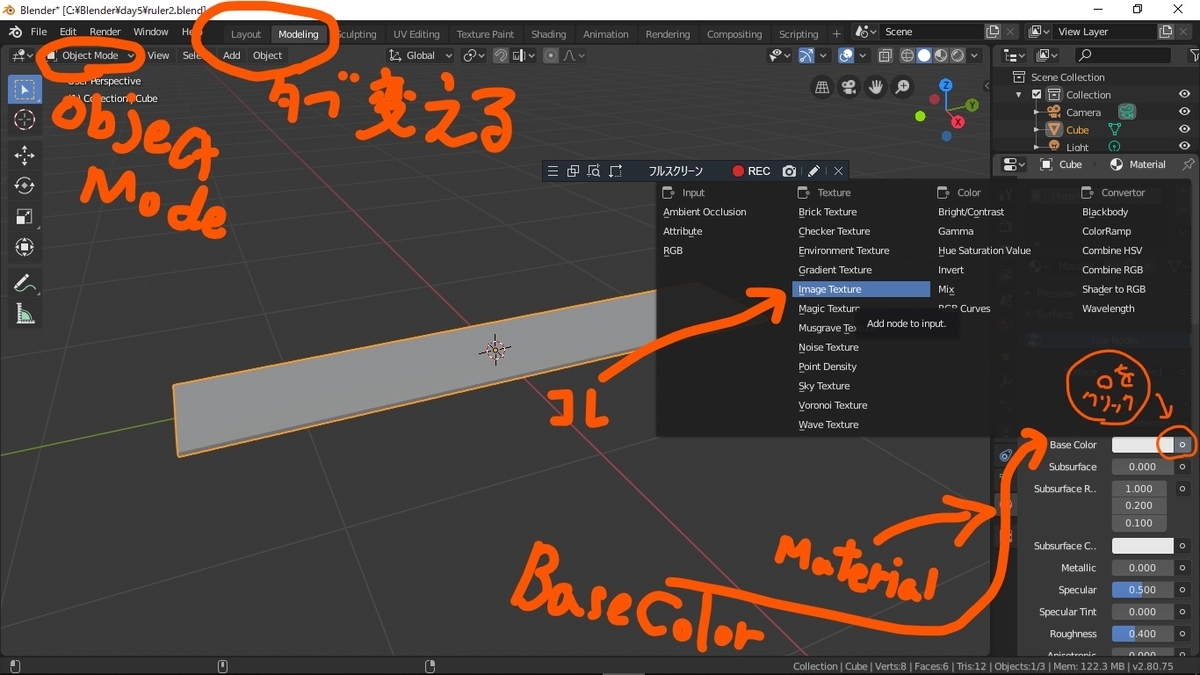Toggle perspective/orthographic grid view icon
Viewport: 1200px width, 675px height.
point(822,87)
